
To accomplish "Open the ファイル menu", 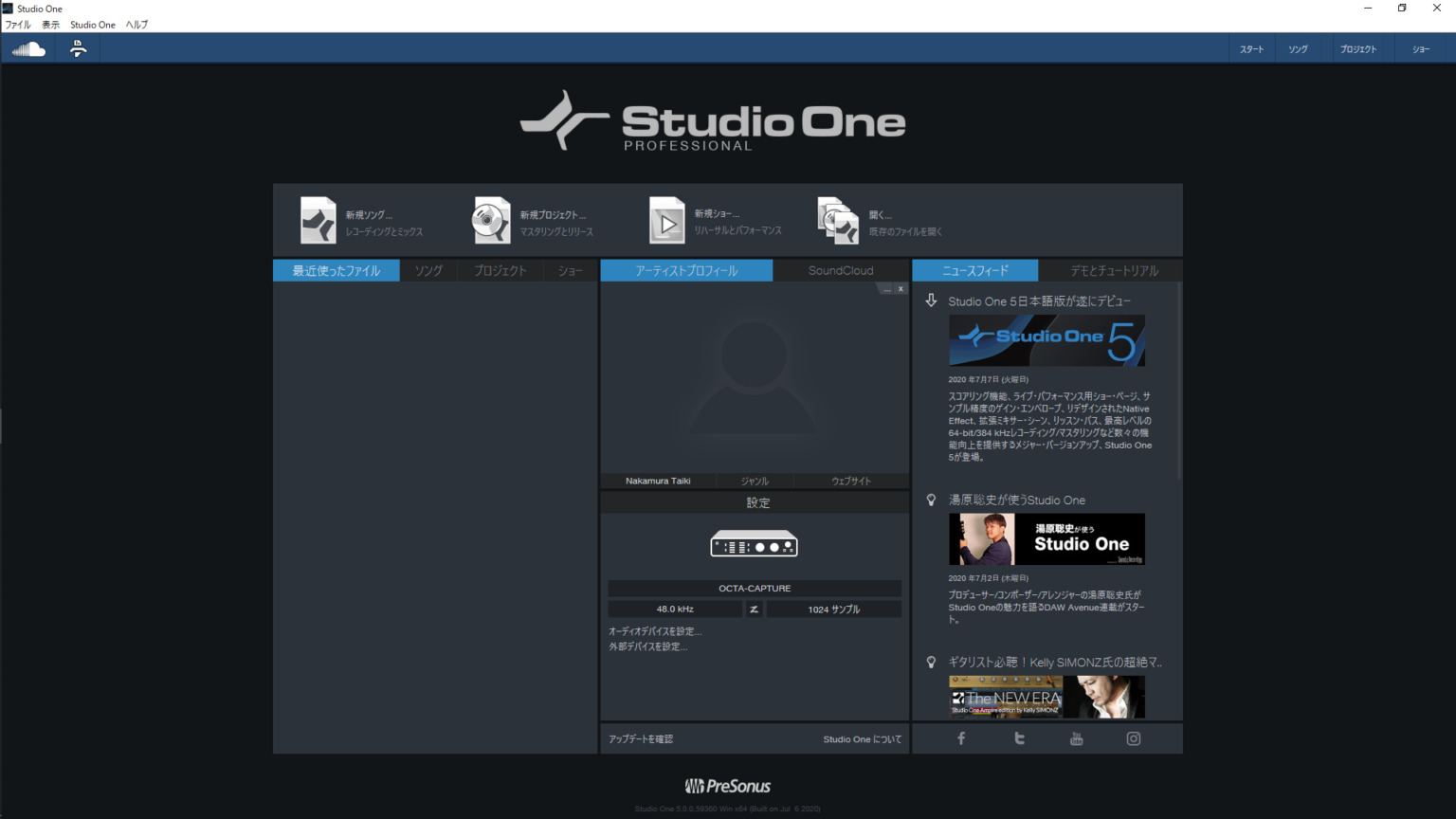I will coord(18,25).
